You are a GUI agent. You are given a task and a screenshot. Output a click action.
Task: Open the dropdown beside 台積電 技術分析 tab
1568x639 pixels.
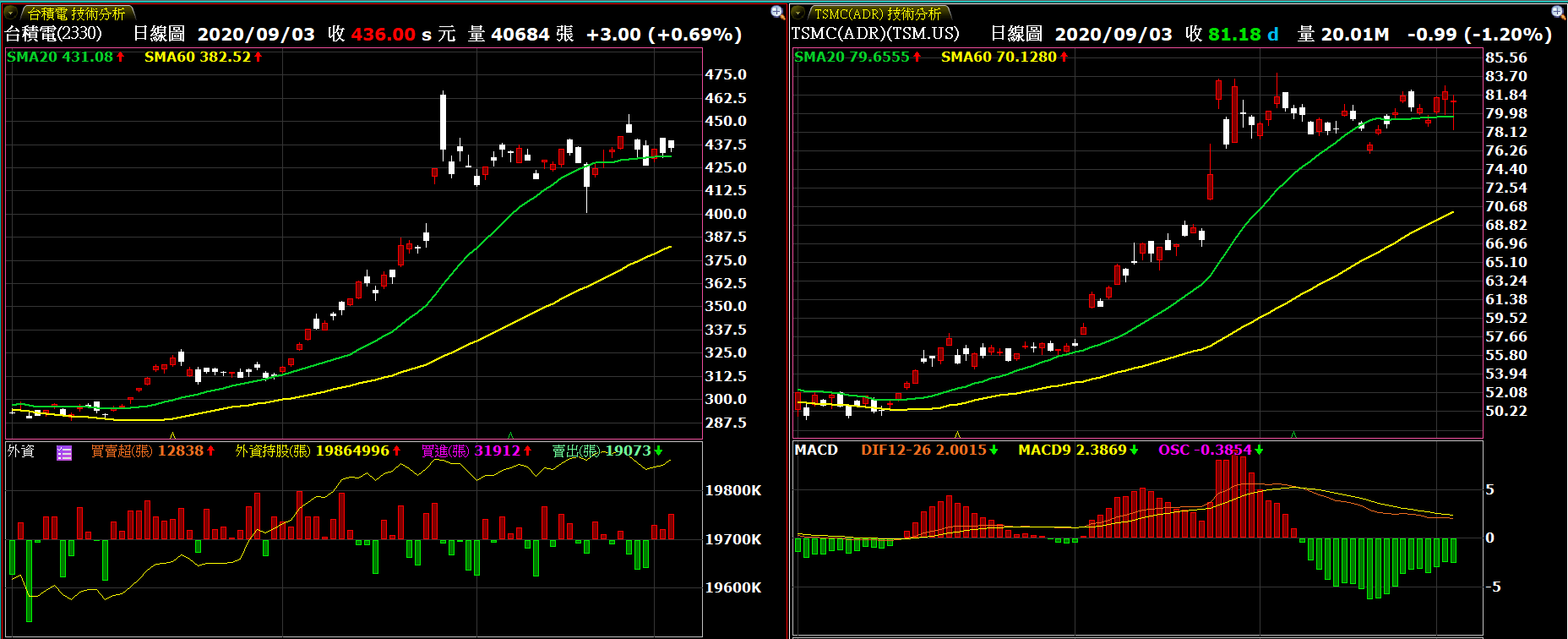(11, 13)
